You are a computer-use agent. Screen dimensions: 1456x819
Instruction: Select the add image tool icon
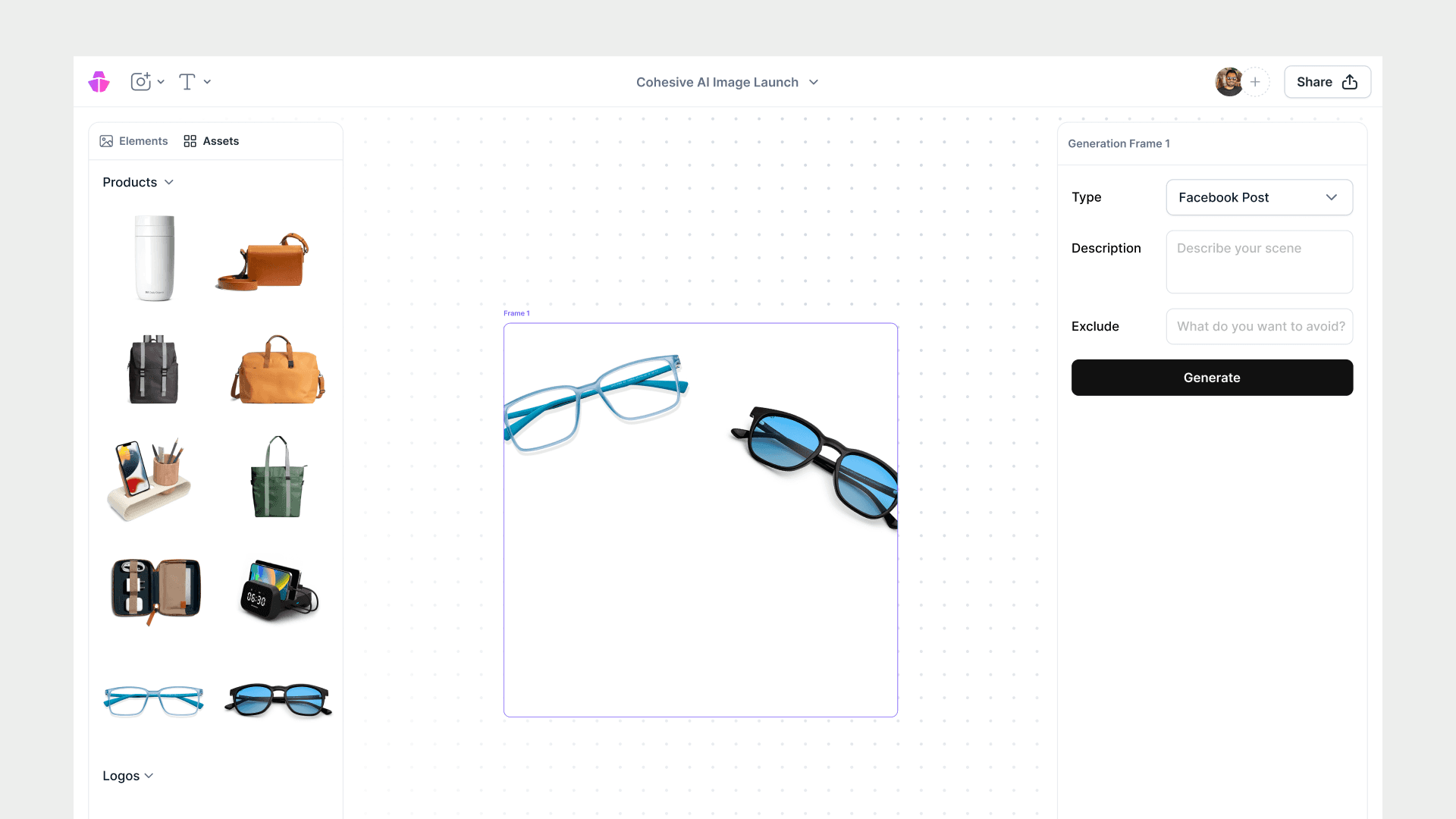point(140,82)
